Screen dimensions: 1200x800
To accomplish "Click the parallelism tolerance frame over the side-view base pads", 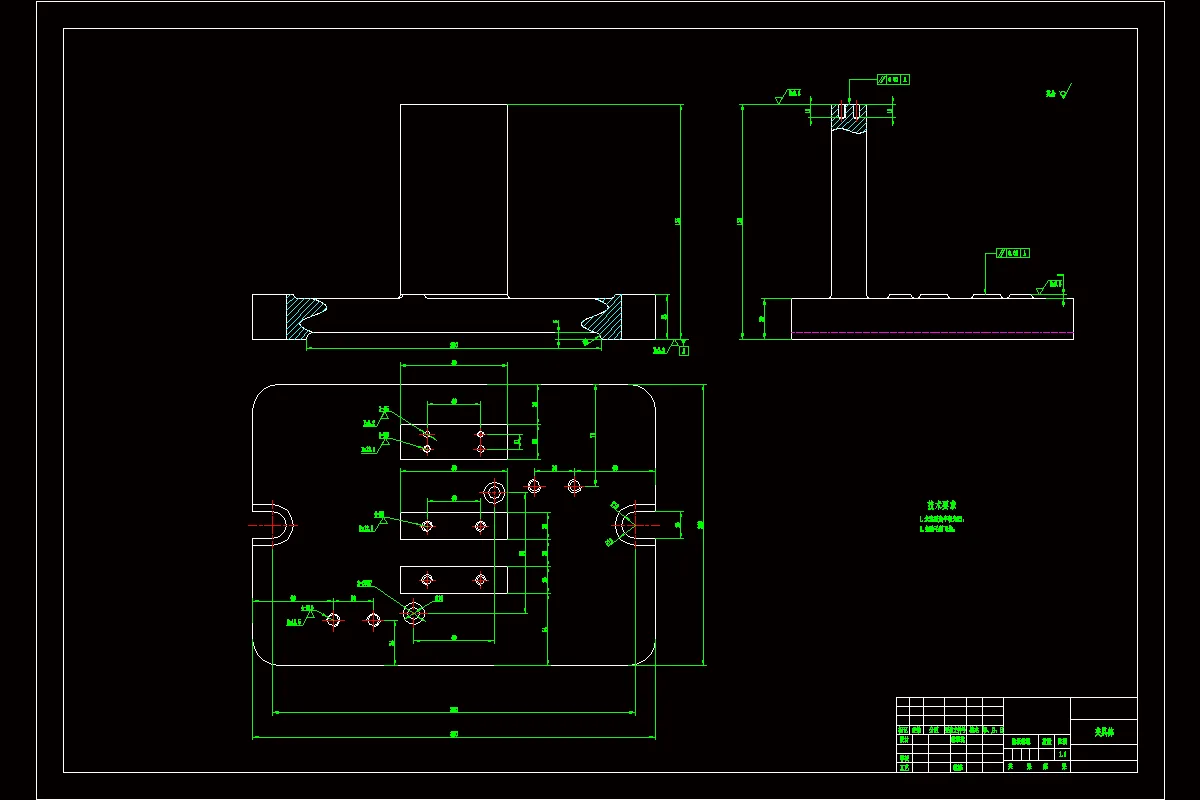I will (1012, 254).
